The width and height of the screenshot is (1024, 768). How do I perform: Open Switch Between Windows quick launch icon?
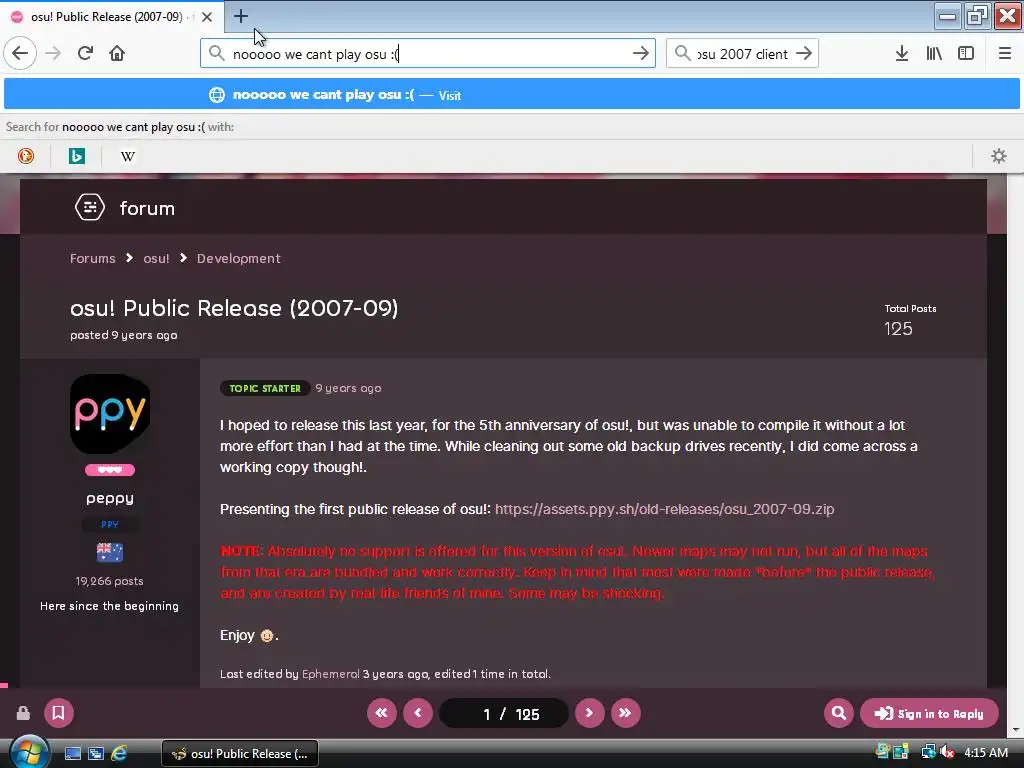(x=96, y=754)
